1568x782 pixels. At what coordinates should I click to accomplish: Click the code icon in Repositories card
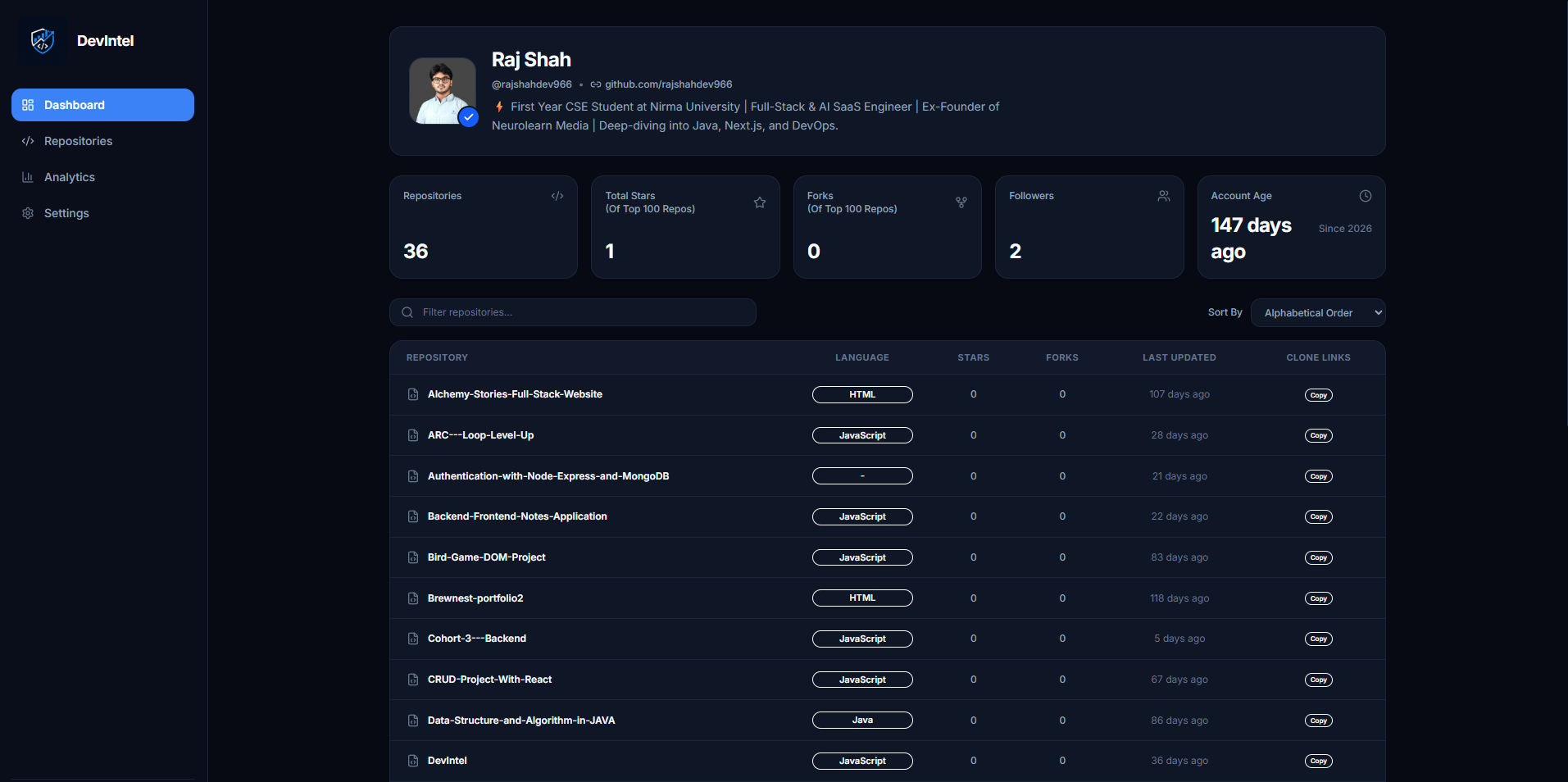coord(557,196)
